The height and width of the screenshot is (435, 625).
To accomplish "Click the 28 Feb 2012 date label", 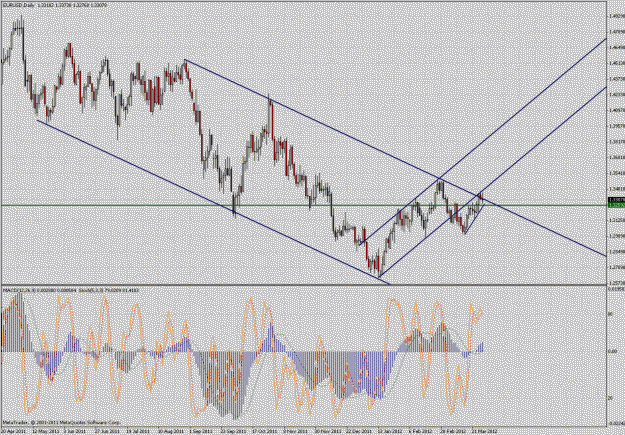I will 452,431.
